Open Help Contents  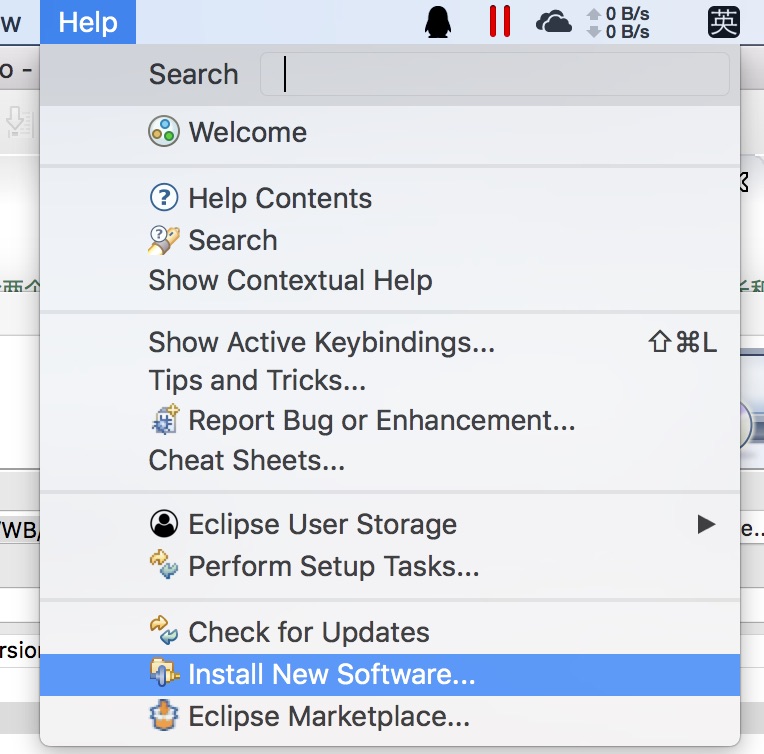pos(390,198)
